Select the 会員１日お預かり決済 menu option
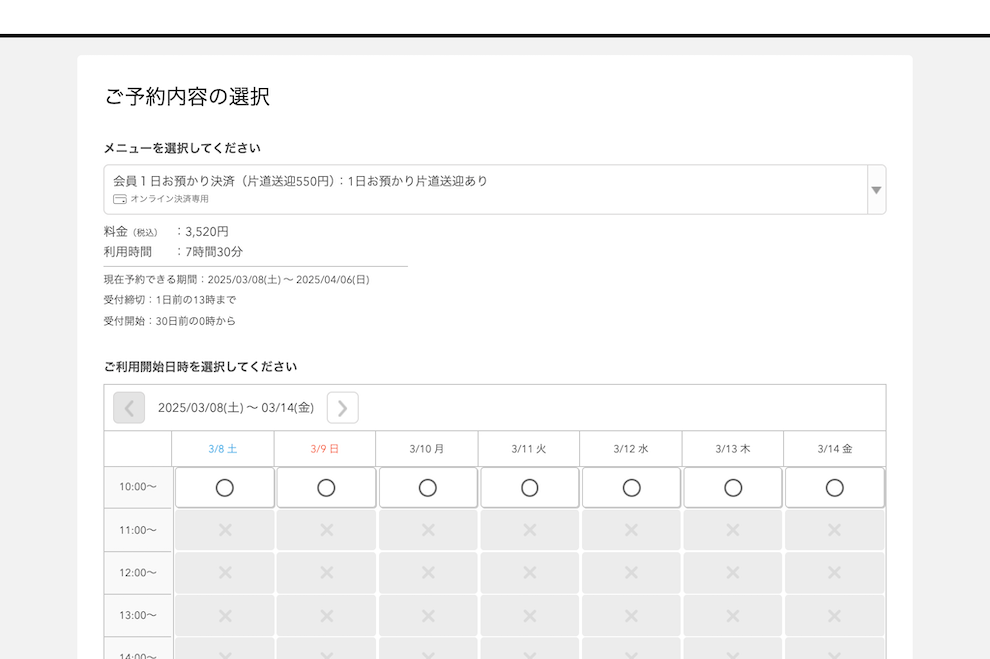 [x=400, y=181]
